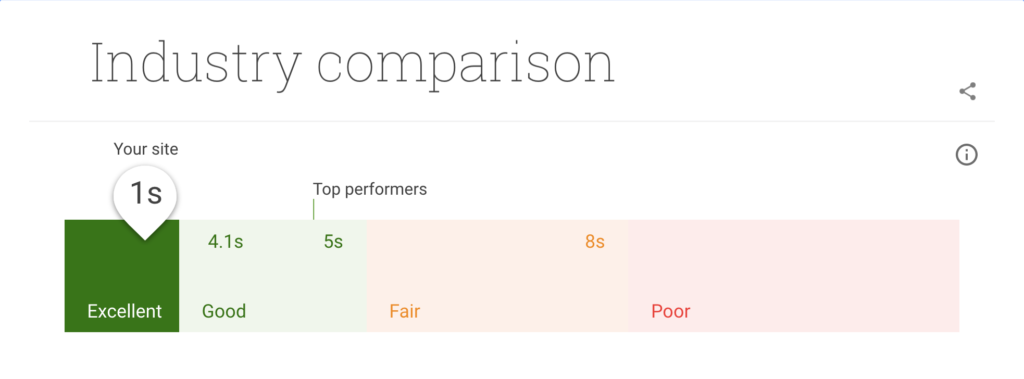
Task: Select the dark green Excellent segment
Action: 121,276
